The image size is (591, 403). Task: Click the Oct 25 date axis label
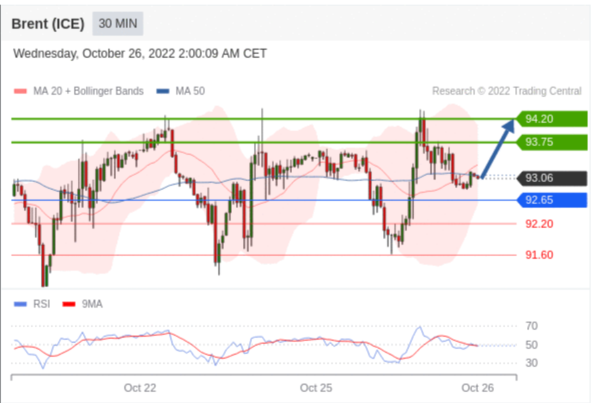pos(316,388)
